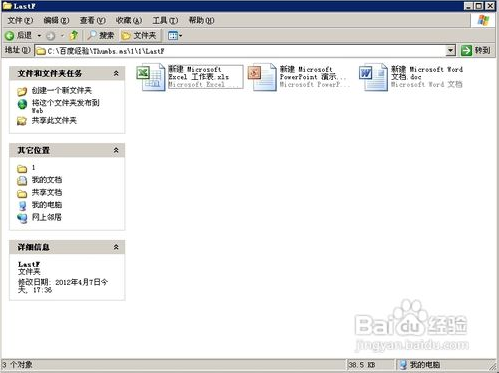Select the PowerPoint presentation file icon
This screenshot has height=373, width=499.
(262, 77)
